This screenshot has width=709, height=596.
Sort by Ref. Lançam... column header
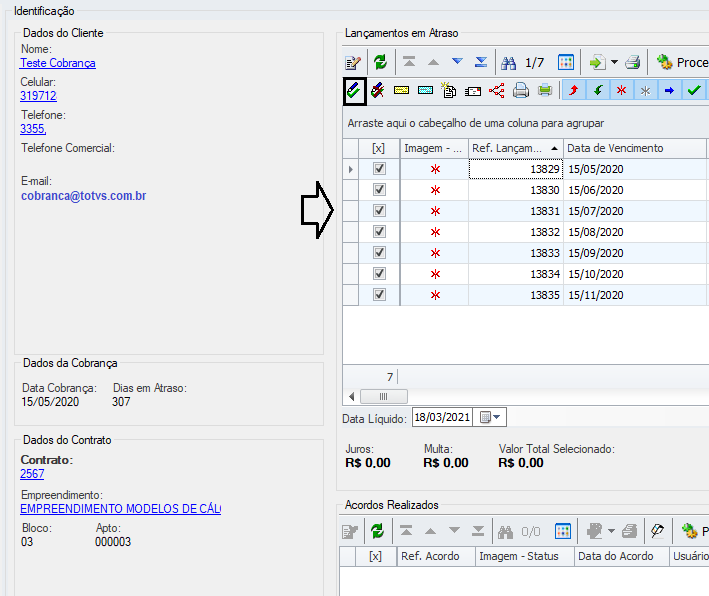(x=515, y=148)
